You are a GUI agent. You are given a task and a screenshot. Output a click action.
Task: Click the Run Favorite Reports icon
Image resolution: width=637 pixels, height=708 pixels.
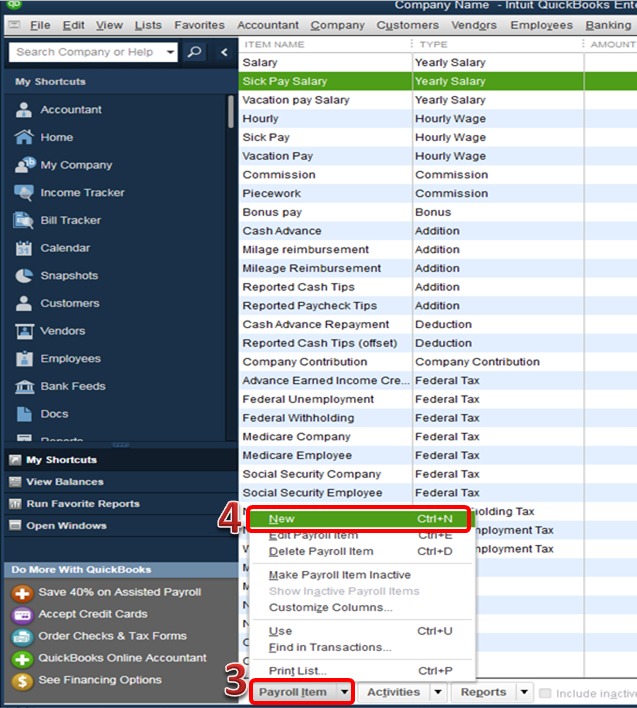click(x=15, y=504)
